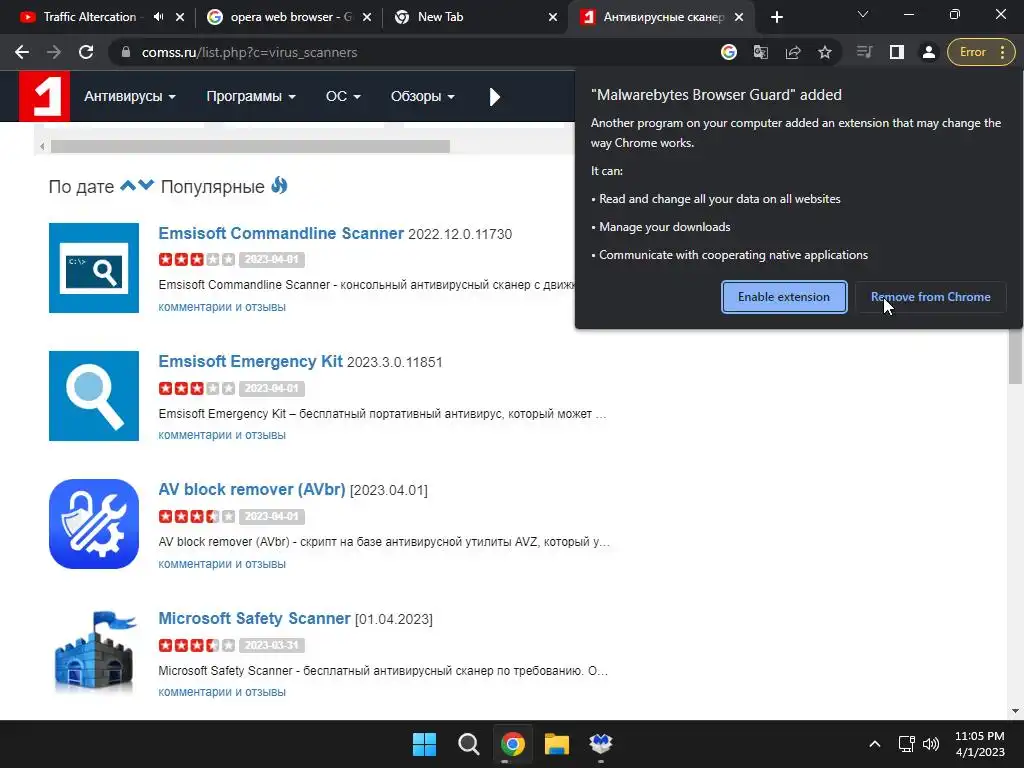Open Emsisoft Emergency Kit link
The image size is (1024, 768).
point(250,361)
